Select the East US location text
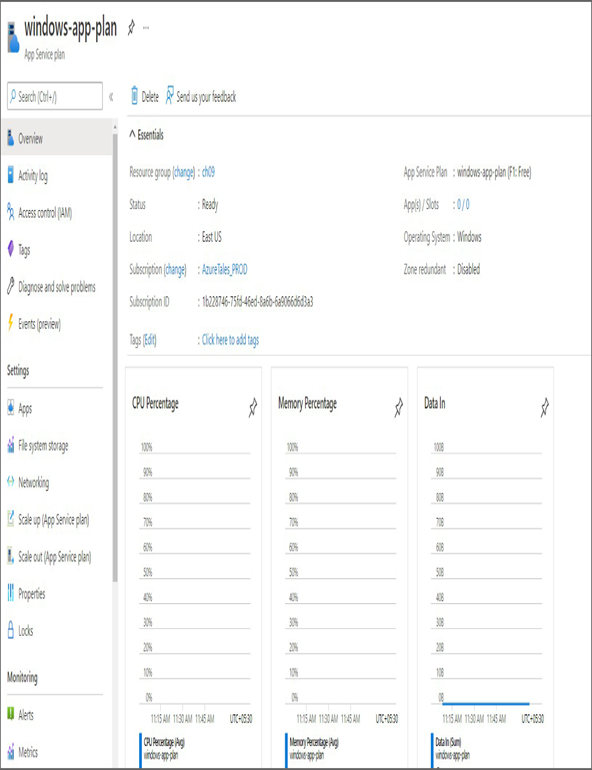Screen dimensions: 592x770 point(212,237)
